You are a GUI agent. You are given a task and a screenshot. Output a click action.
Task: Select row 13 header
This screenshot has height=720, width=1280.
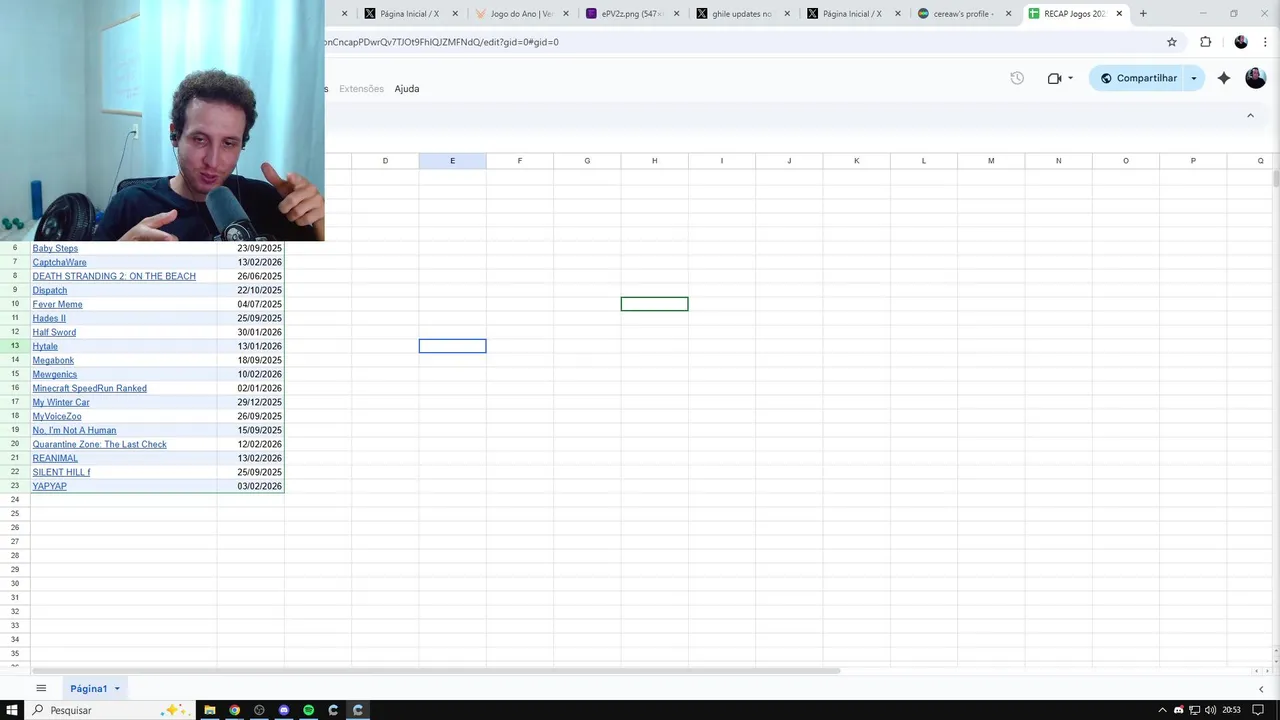click(x=15, y=346)
